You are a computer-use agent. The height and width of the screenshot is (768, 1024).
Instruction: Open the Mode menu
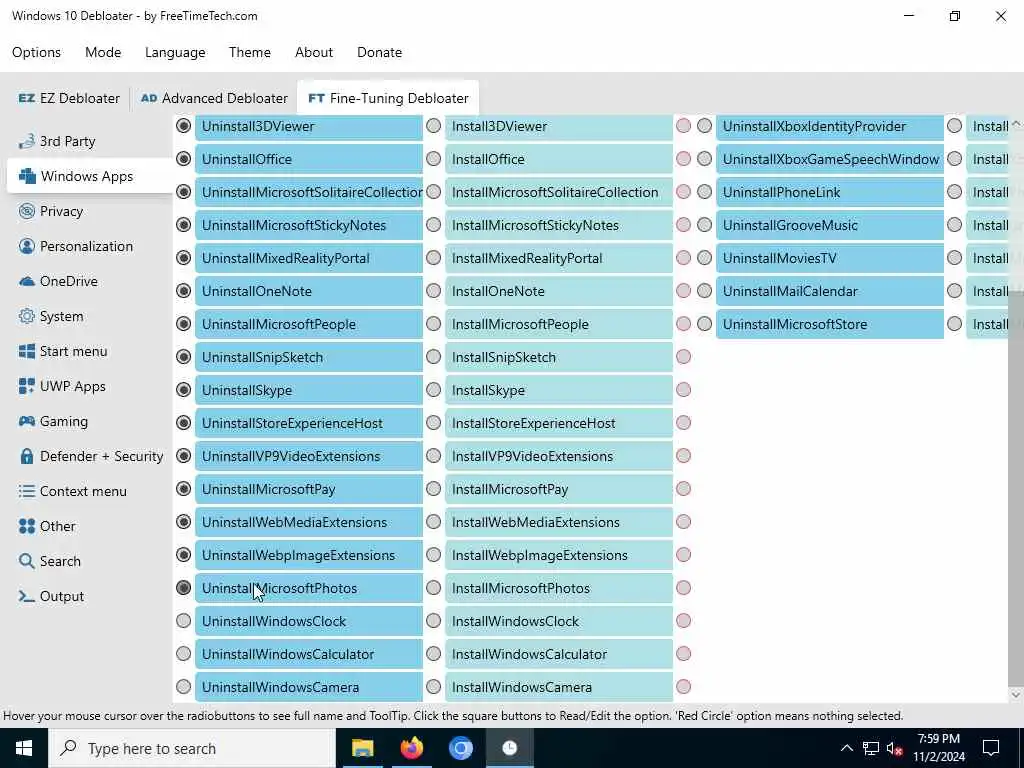[103, 52]
